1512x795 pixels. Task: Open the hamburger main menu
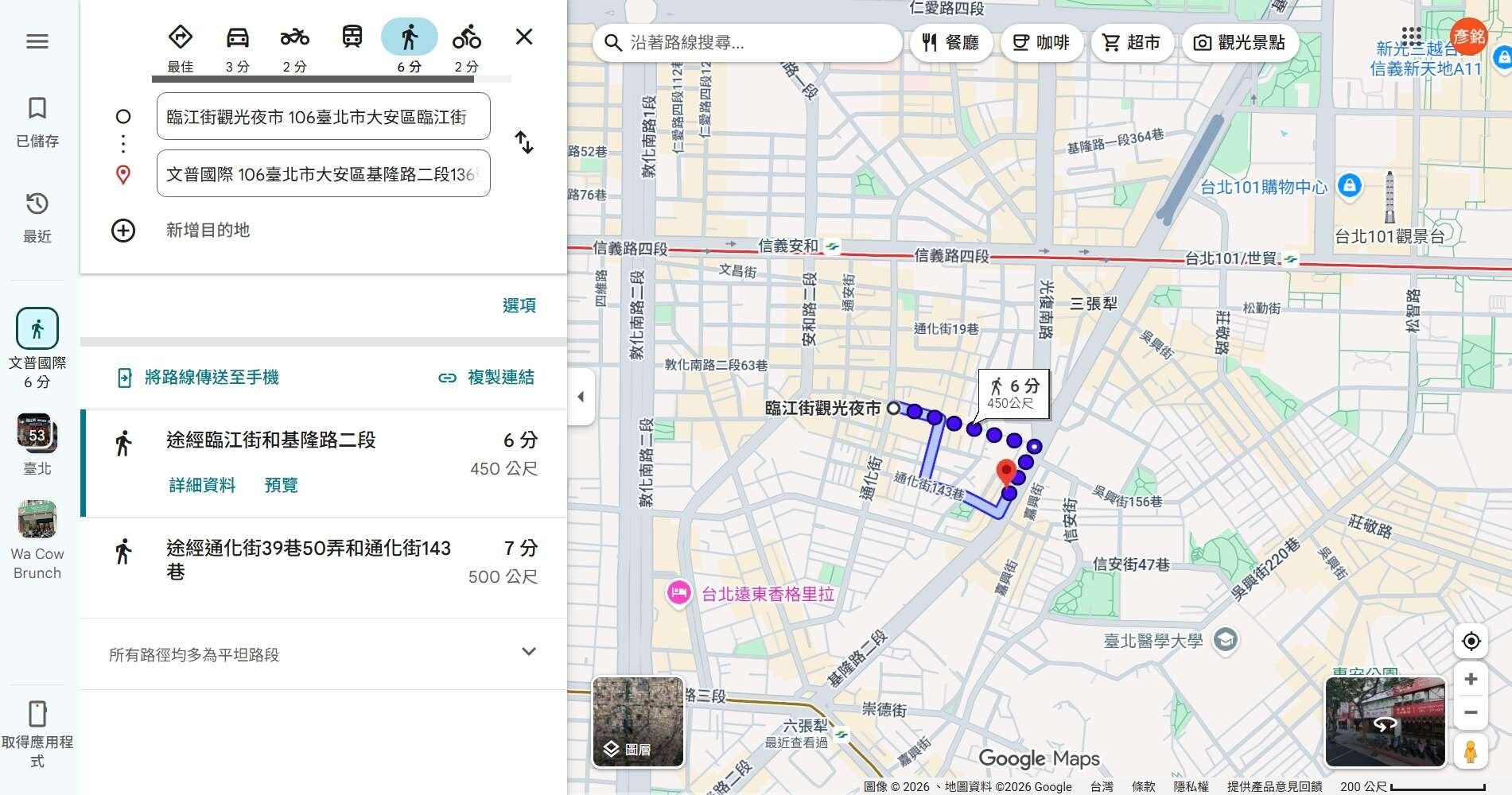[37, 41]
